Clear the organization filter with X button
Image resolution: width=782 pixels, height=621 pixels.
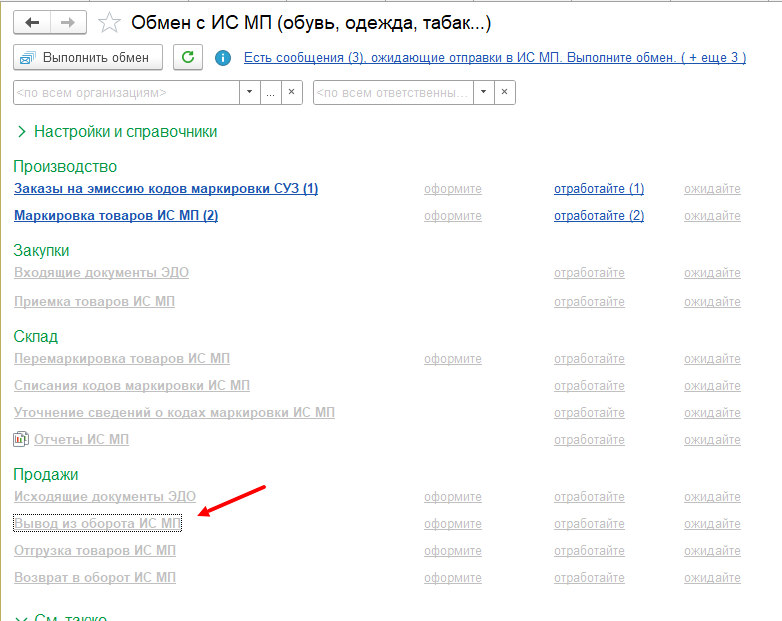pyautogui.click(x=292, y=93)
